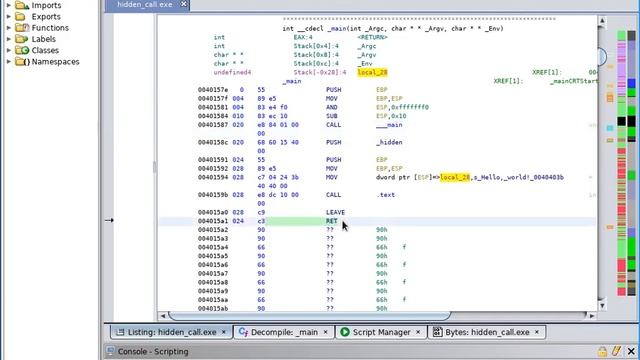Click the _mainCRTStartup XREF reference

coord(573,81)
